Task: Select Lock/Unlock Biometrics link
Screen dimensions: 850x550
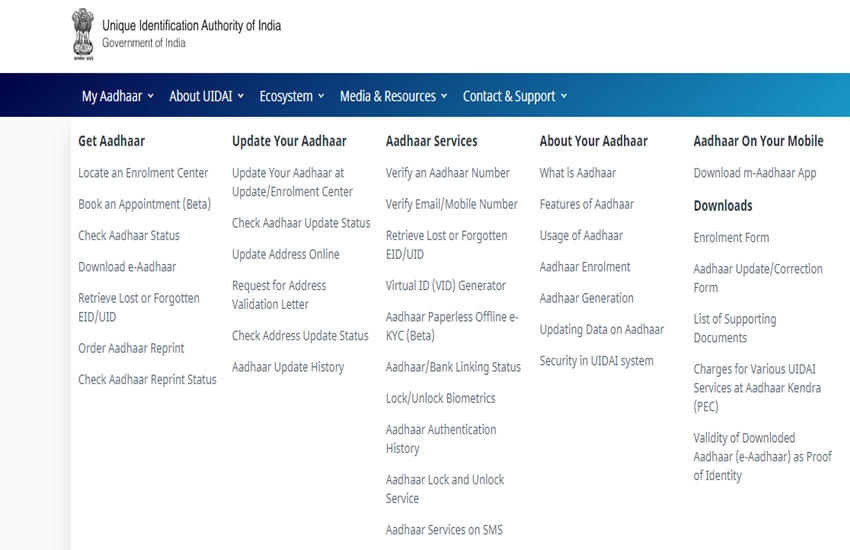Action: 440,398
